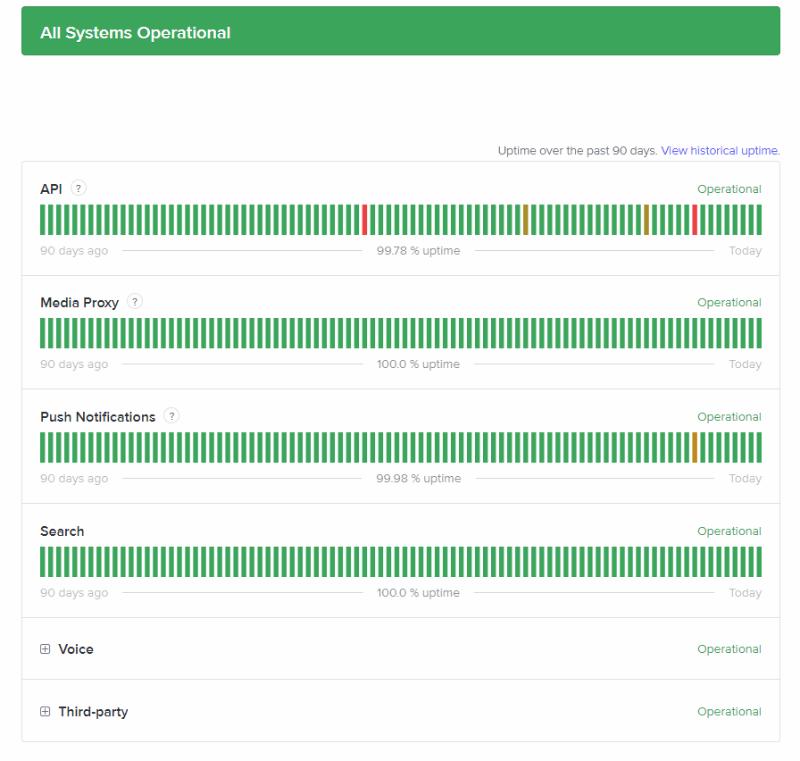Expand the Third-party component group
Viewport: 800px width, 761px height.
tap(45, 711)
